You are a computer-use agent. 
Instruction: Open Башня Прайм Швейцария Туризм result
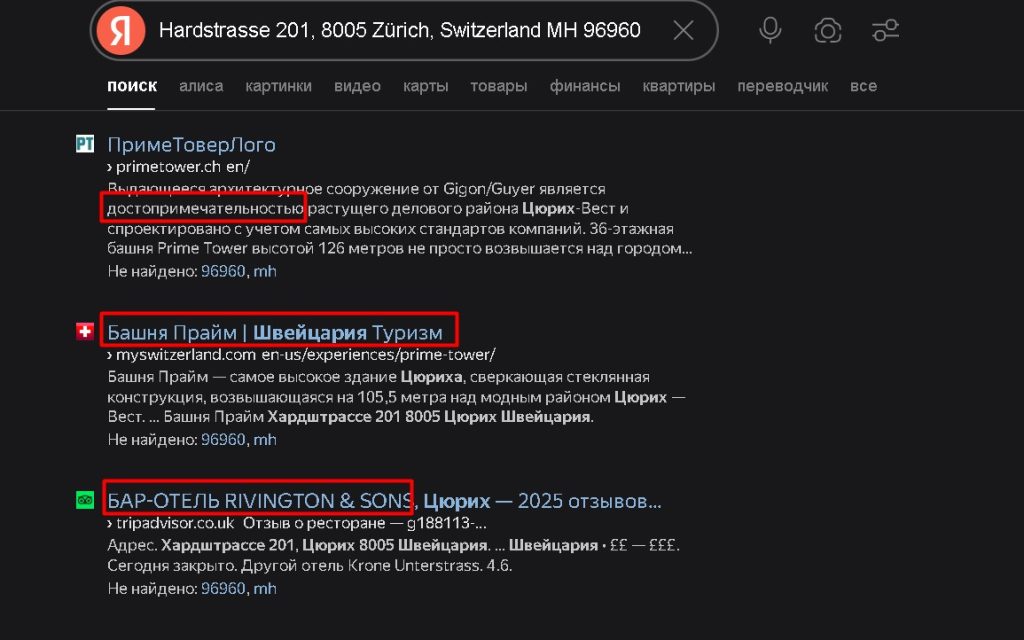click(275, 330)
